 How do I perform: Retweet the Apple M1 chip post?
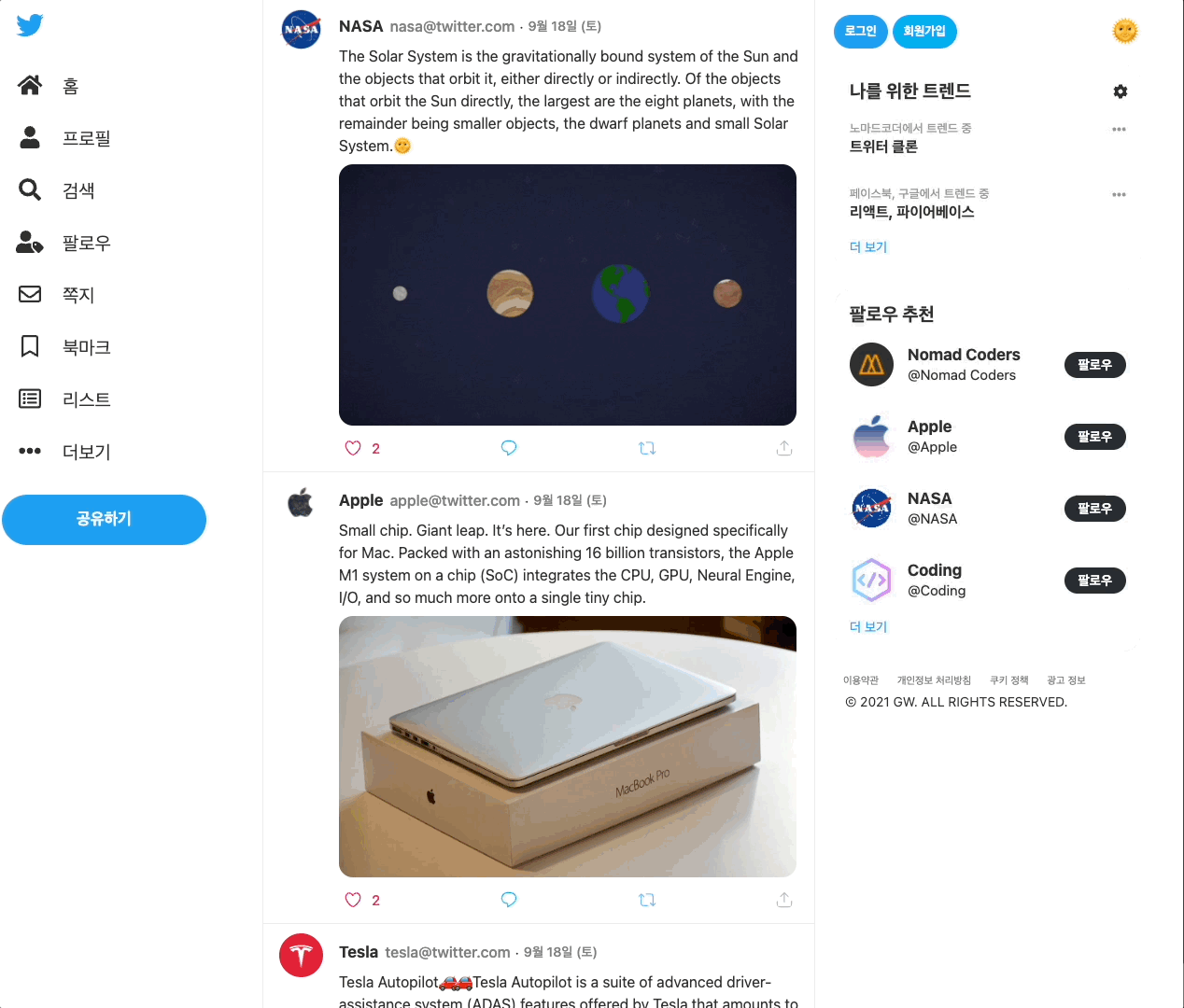pyautogui.click(x=647, y=900)
